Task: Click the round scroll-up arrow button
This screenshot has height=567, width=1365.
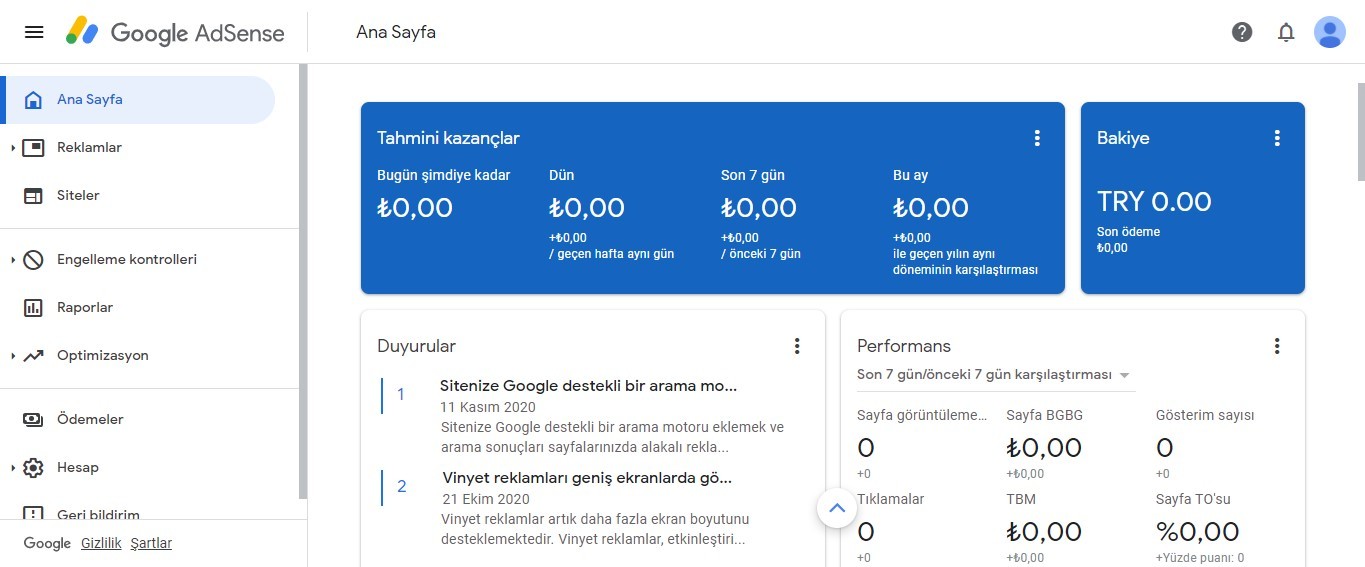Action: tap(837, 508)
